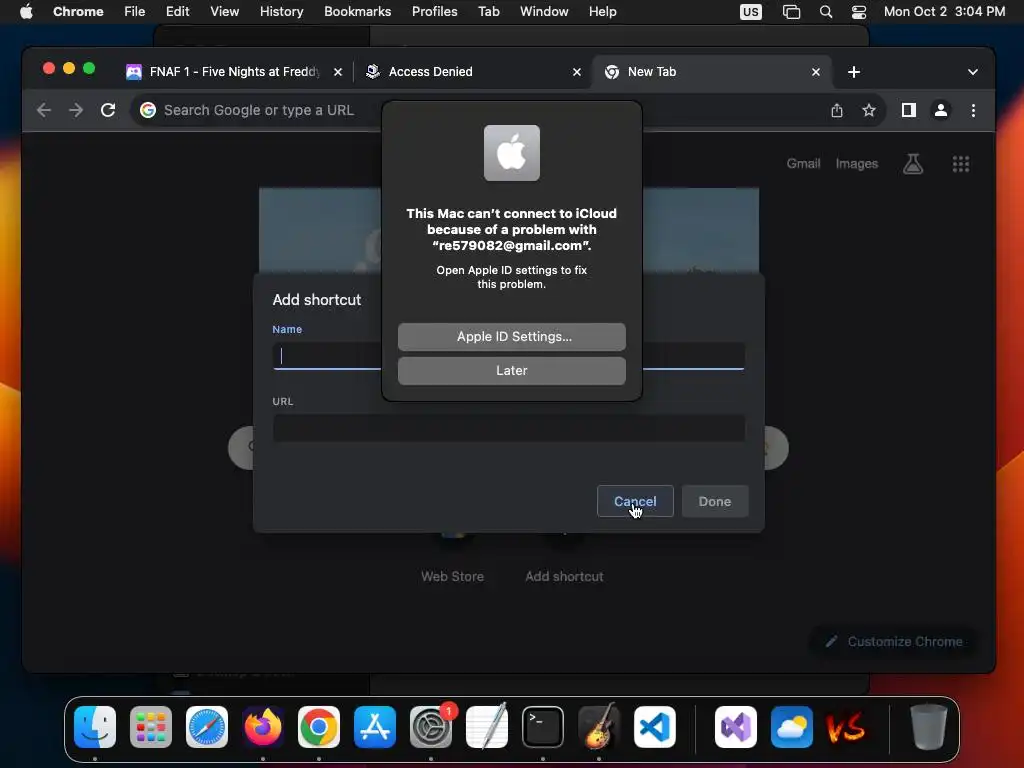Close the New Tab tab
This screenshot has width=1024, height=768.
click(x=816, y=72)
